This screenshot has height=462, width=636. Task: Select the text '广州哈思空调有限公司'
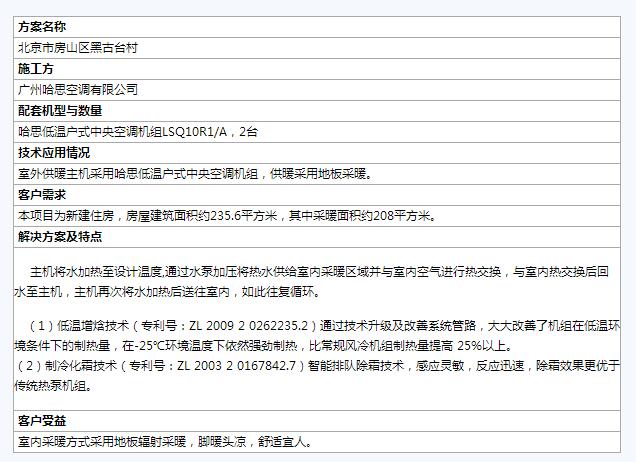(78, 90)
